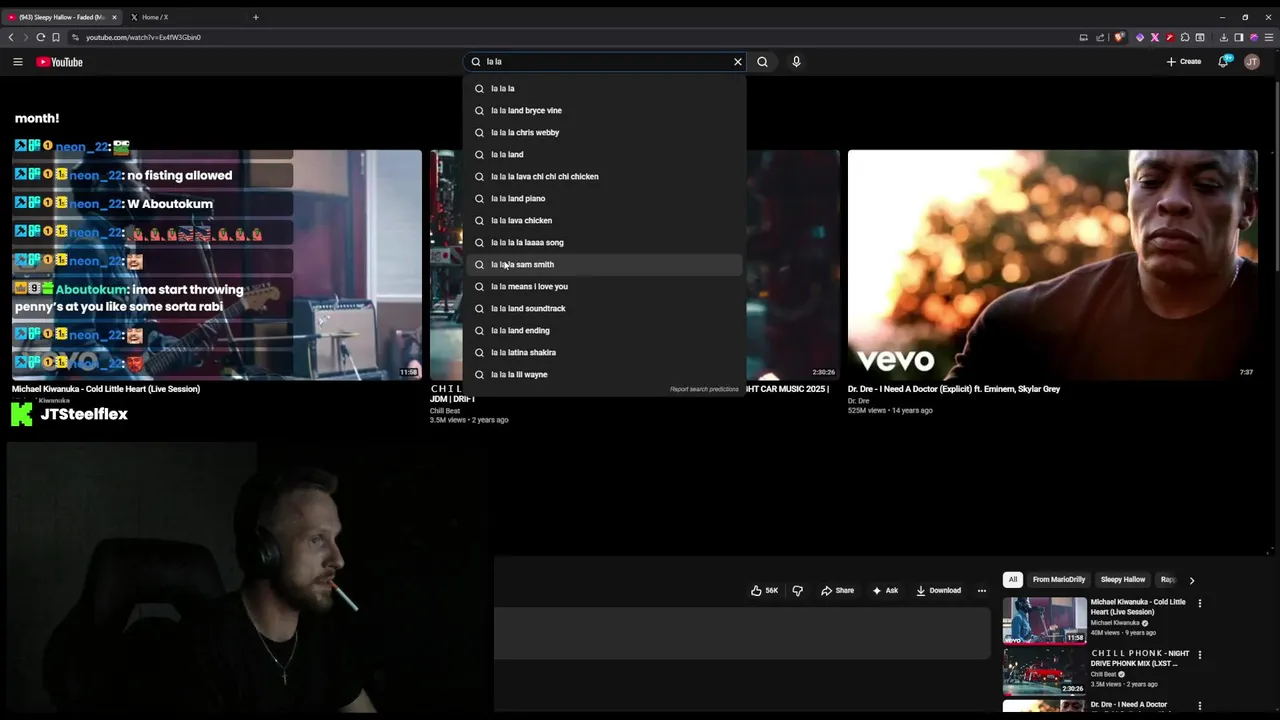Dislike the video with thumbs down
This screenshot has width=1280, height=720.
[797, 590]
